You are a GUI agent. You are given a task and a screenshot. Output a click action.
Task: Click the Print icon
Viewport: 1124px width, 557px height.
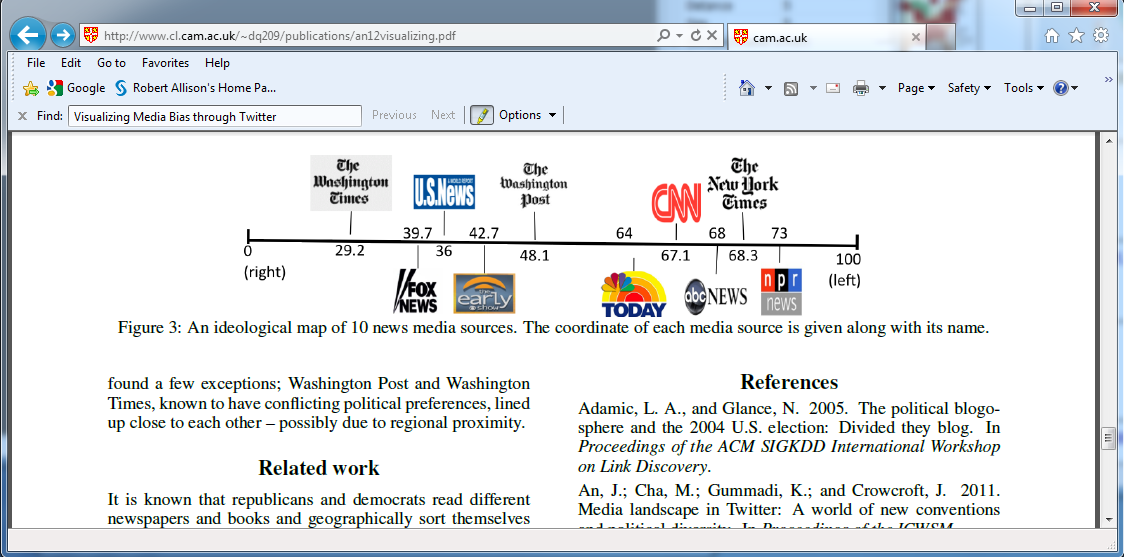coord(861,88)
